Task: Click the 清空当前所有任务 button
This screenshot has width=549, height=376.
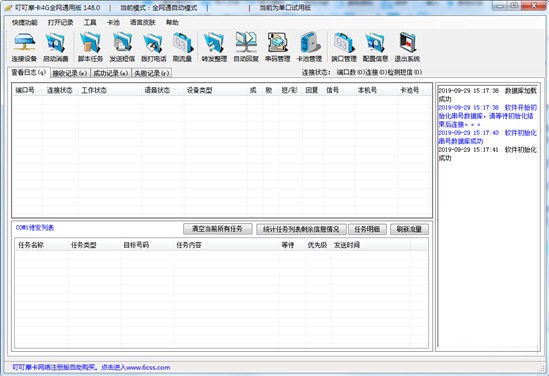Action: 217,229
